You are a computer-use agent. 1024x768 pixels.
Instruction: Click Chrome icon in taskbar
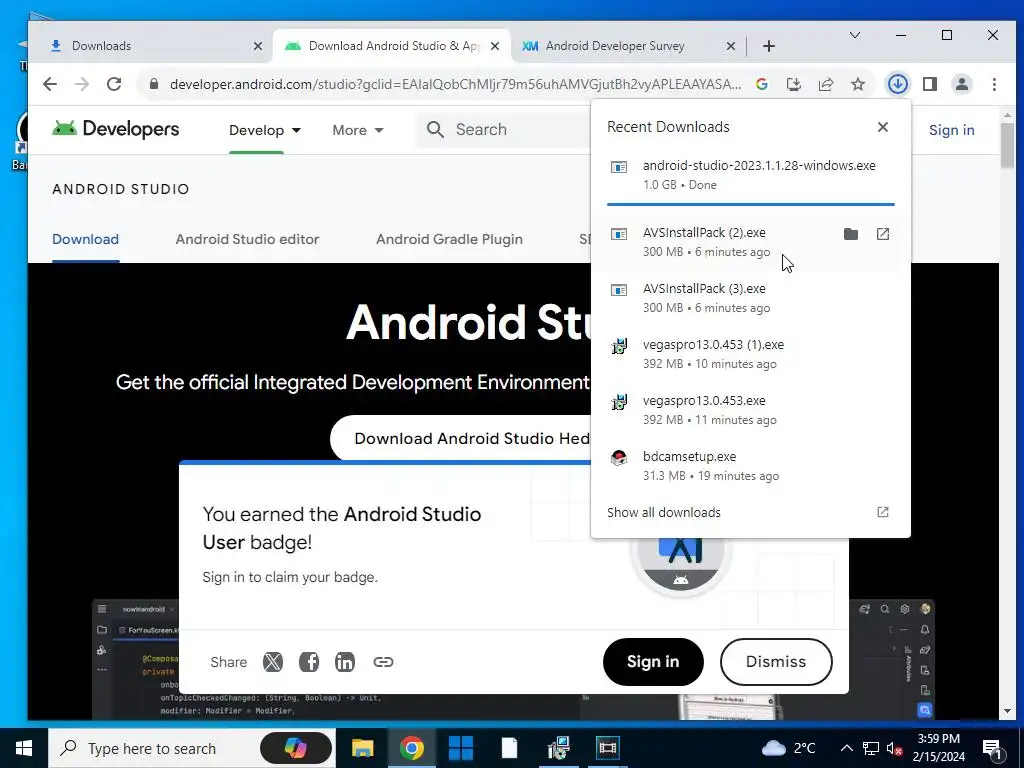point(411,748)
